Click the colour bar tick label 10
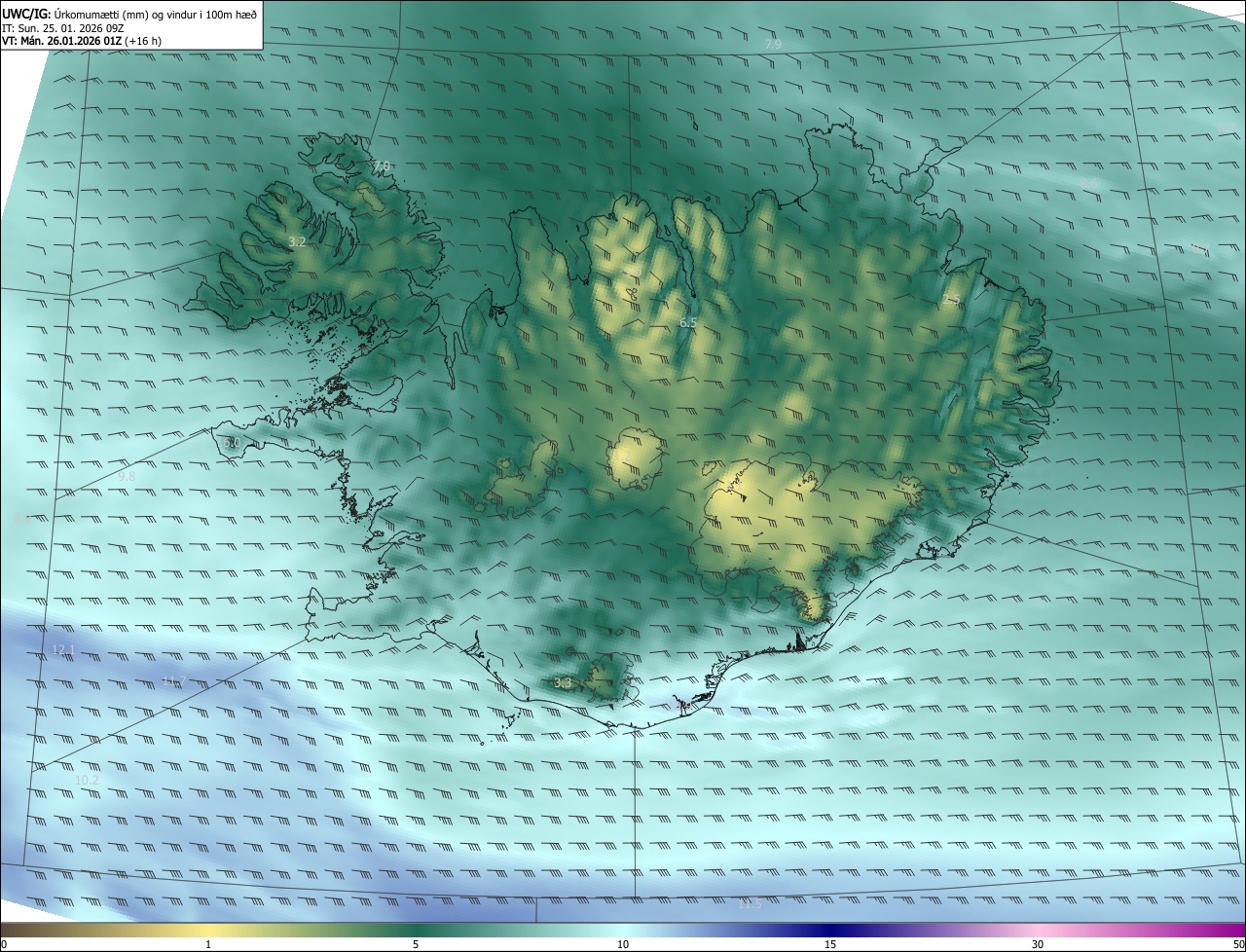 [623, 944]
